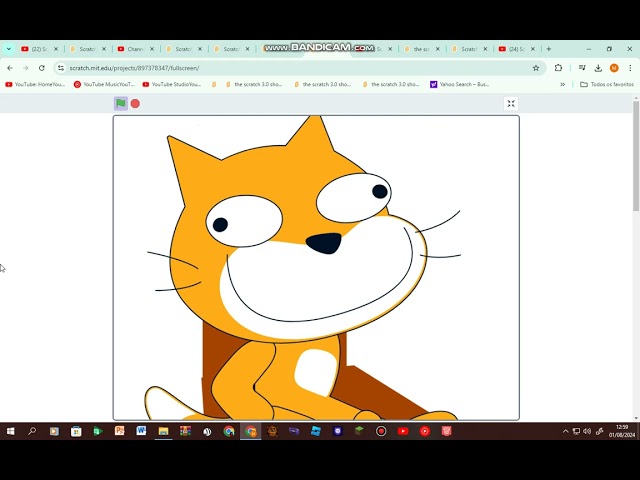Open the YouTube: Home bookmark
Viewport: 640px width, 480px height.
(x=35, y=84)
